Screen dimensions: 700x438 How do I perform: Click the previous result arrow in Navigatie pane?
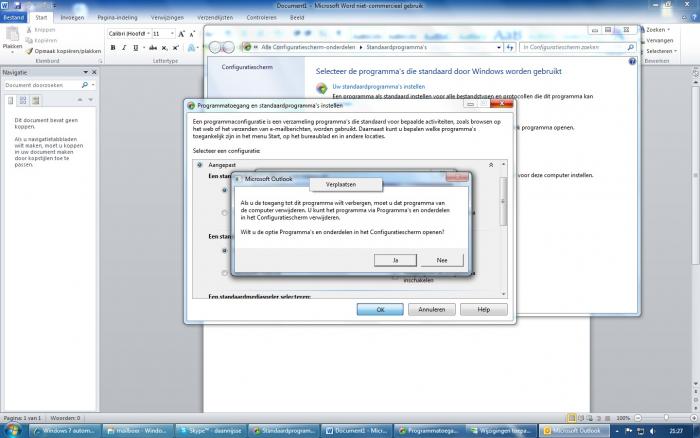(x=80, y=100)
